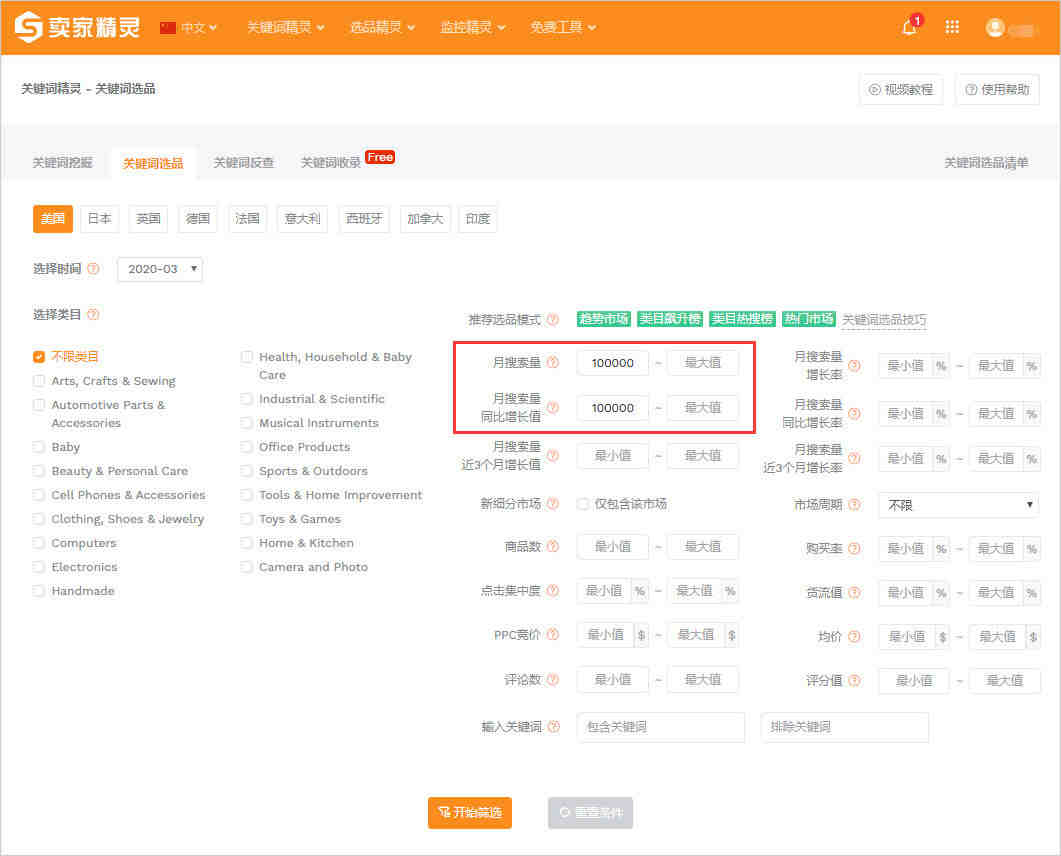This screenshot has height=856, width=1061.
Task: Click help icon next to 选择类目
Action: 93,314
